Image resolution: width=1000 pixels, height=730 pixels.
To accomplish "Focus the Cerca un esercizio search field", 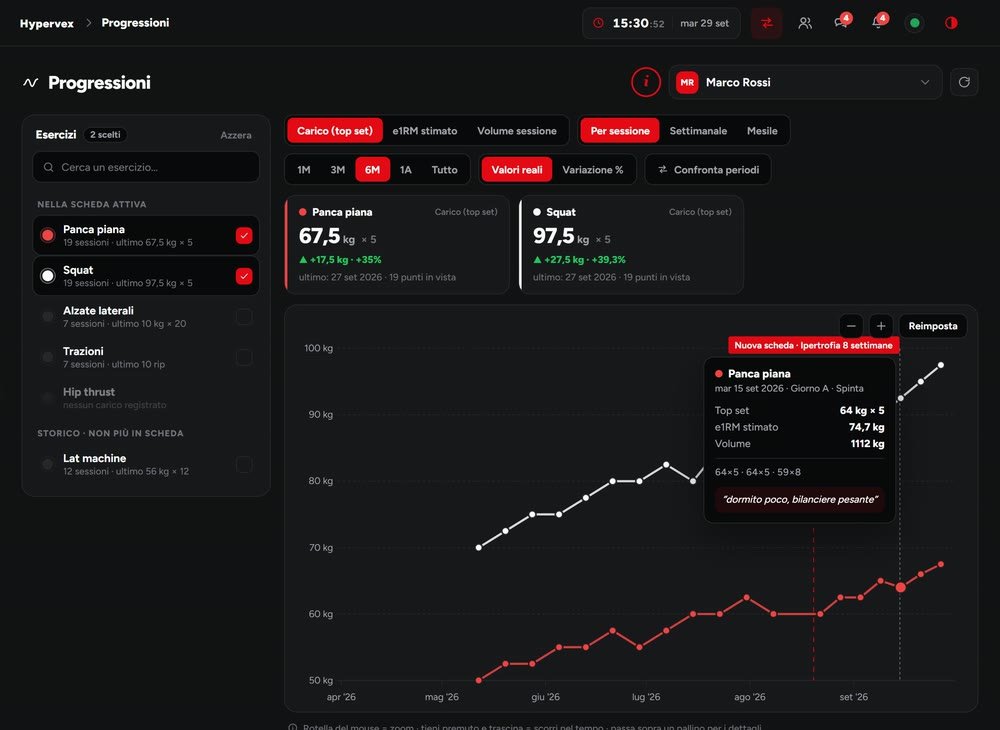I will [146, 167].
